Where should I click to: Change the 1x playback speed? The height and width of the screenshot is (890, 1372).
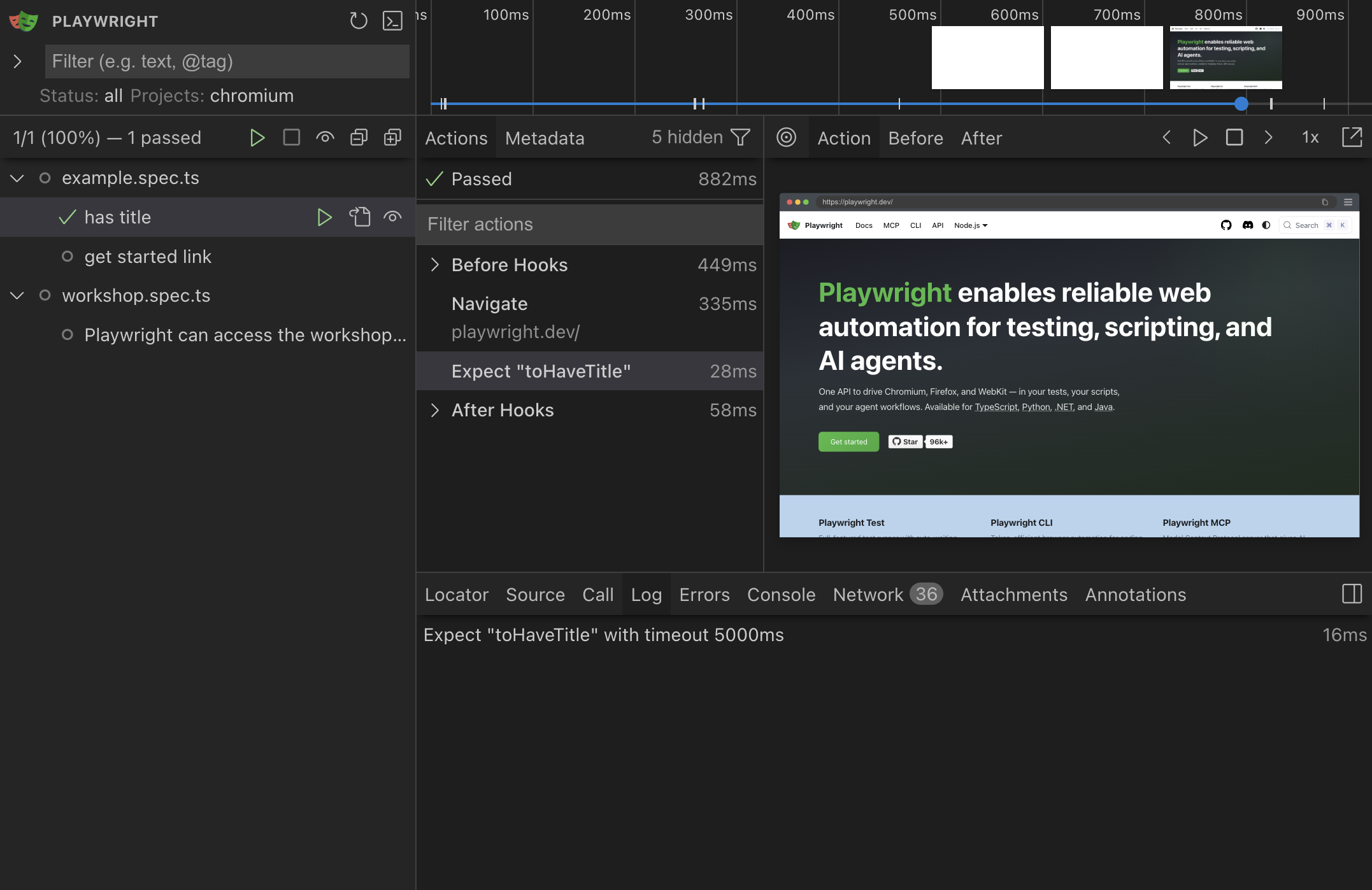pyautogui.click(x=1310, y=138)
